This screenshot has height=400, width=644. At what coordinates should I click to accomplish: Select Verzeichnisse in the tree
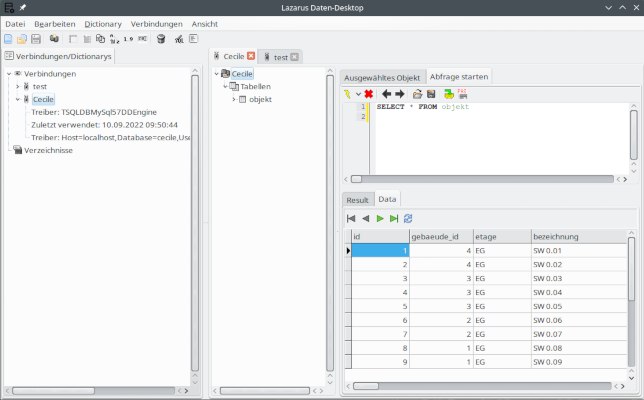click(x=48, y=150)
